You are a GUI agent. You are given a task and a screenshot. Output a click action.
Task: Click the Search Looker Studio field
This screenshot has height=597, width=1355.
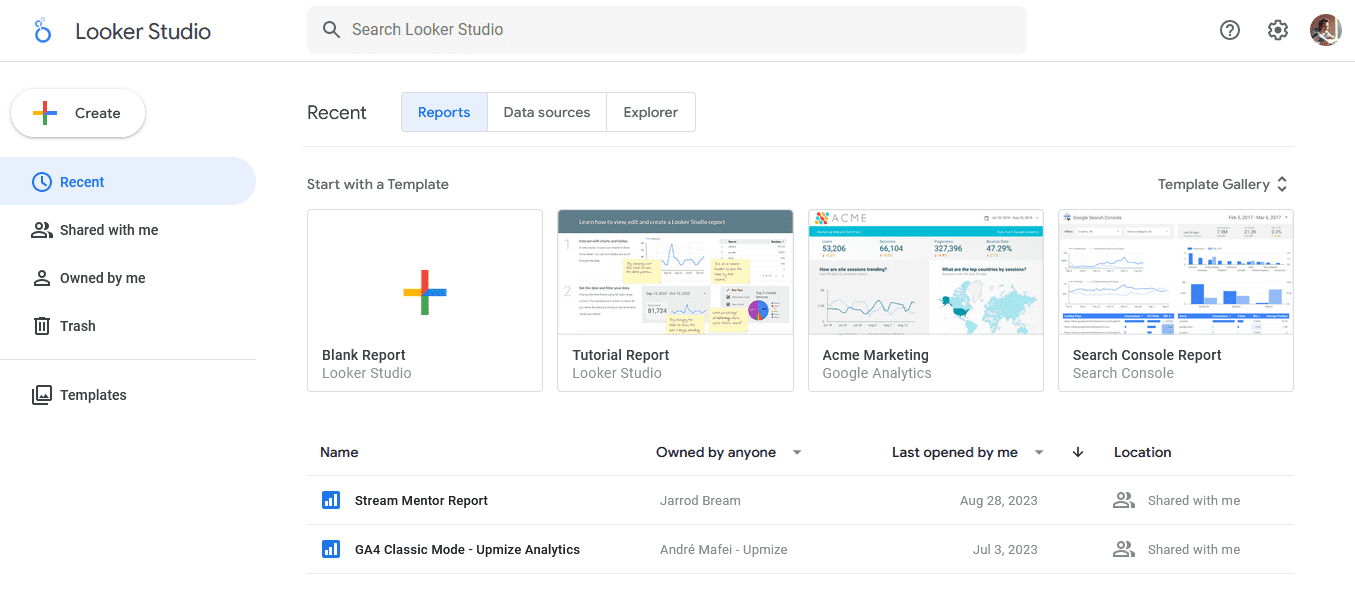[x=667, y=30]
